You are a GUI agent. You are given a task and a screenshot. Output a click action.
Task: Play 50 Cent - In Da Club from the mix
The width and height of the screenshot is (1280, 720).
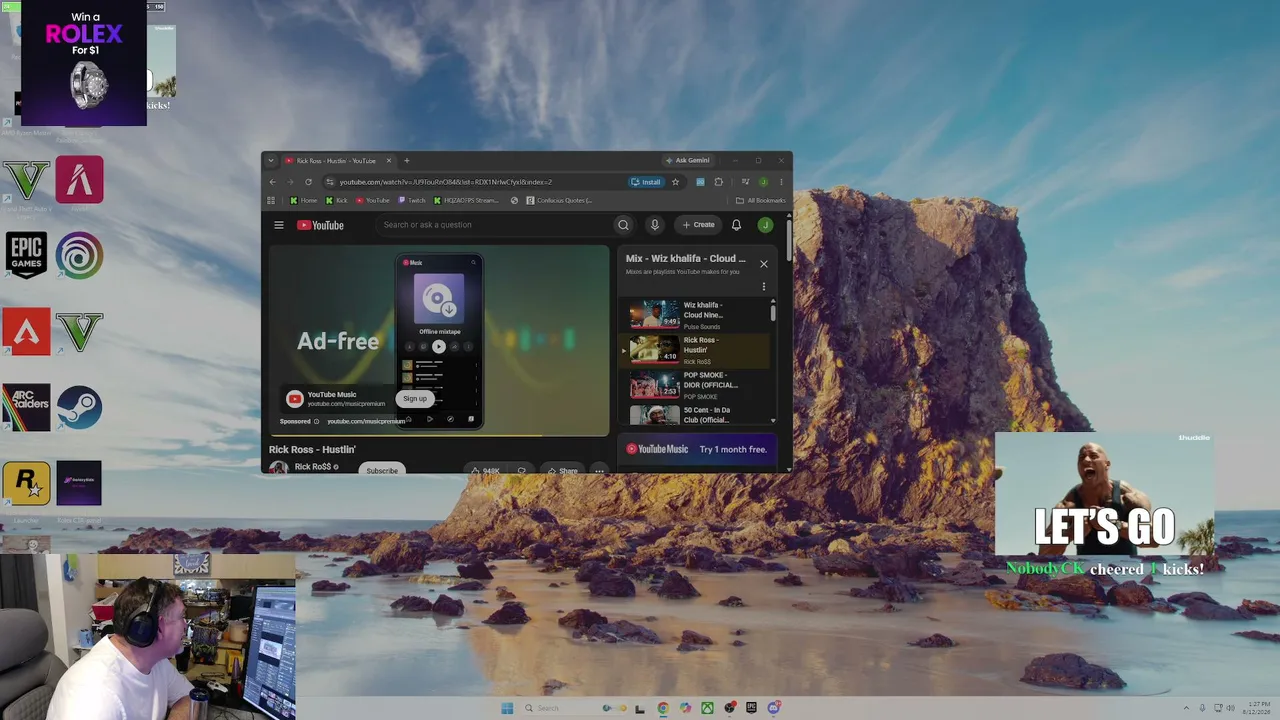tap(696, 414)
